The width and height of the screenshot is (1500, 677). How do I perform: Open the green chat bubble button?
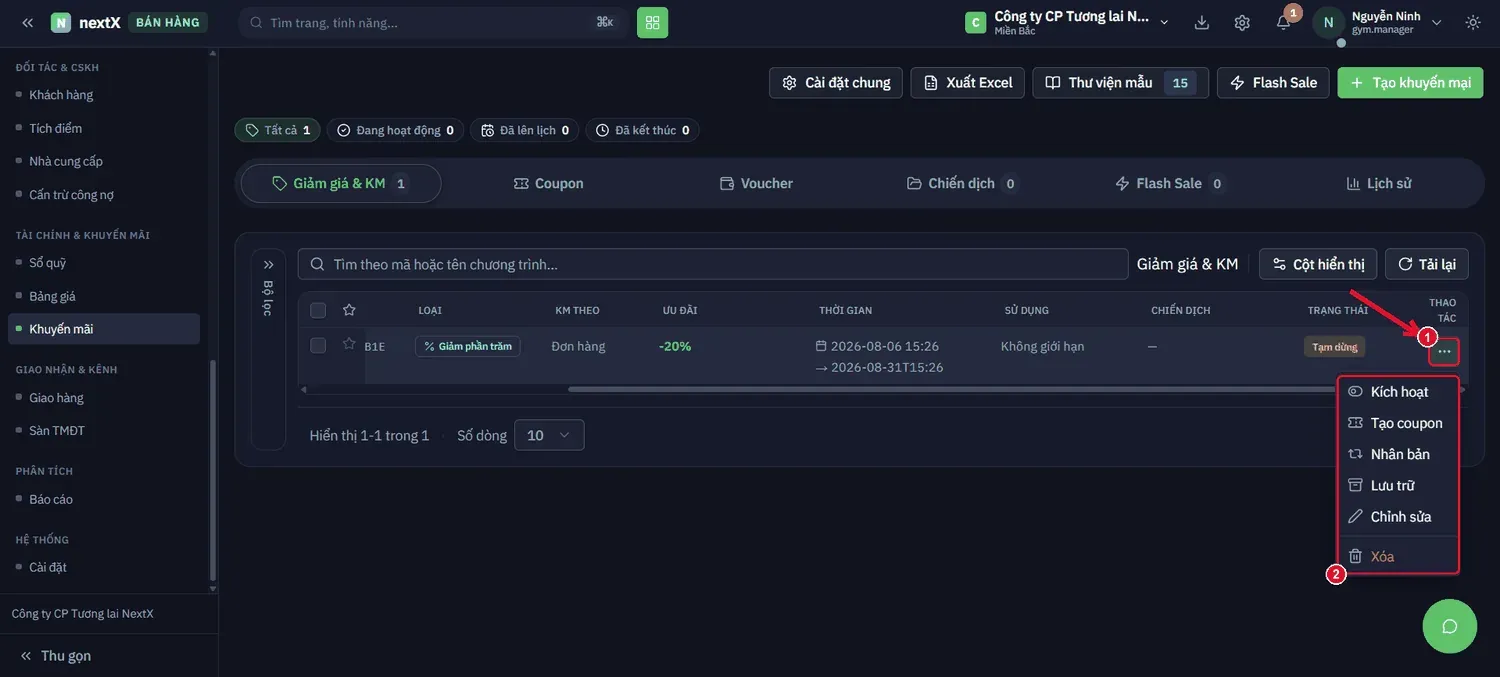(x=1449, y=626)
